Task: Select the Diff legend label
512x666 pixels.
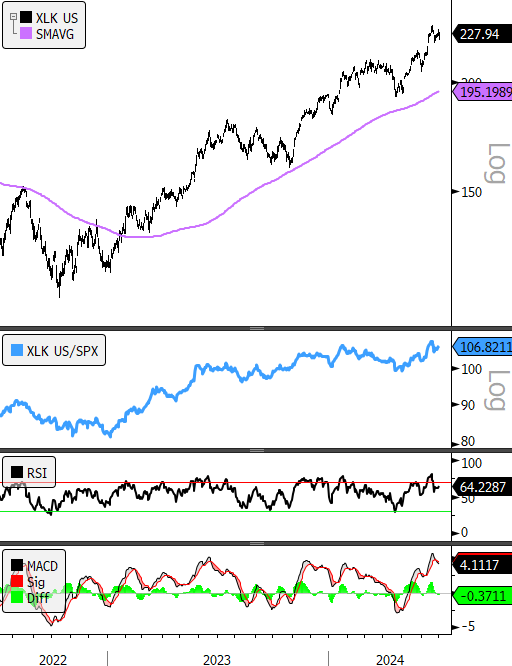Action: (x=38, y=598)
